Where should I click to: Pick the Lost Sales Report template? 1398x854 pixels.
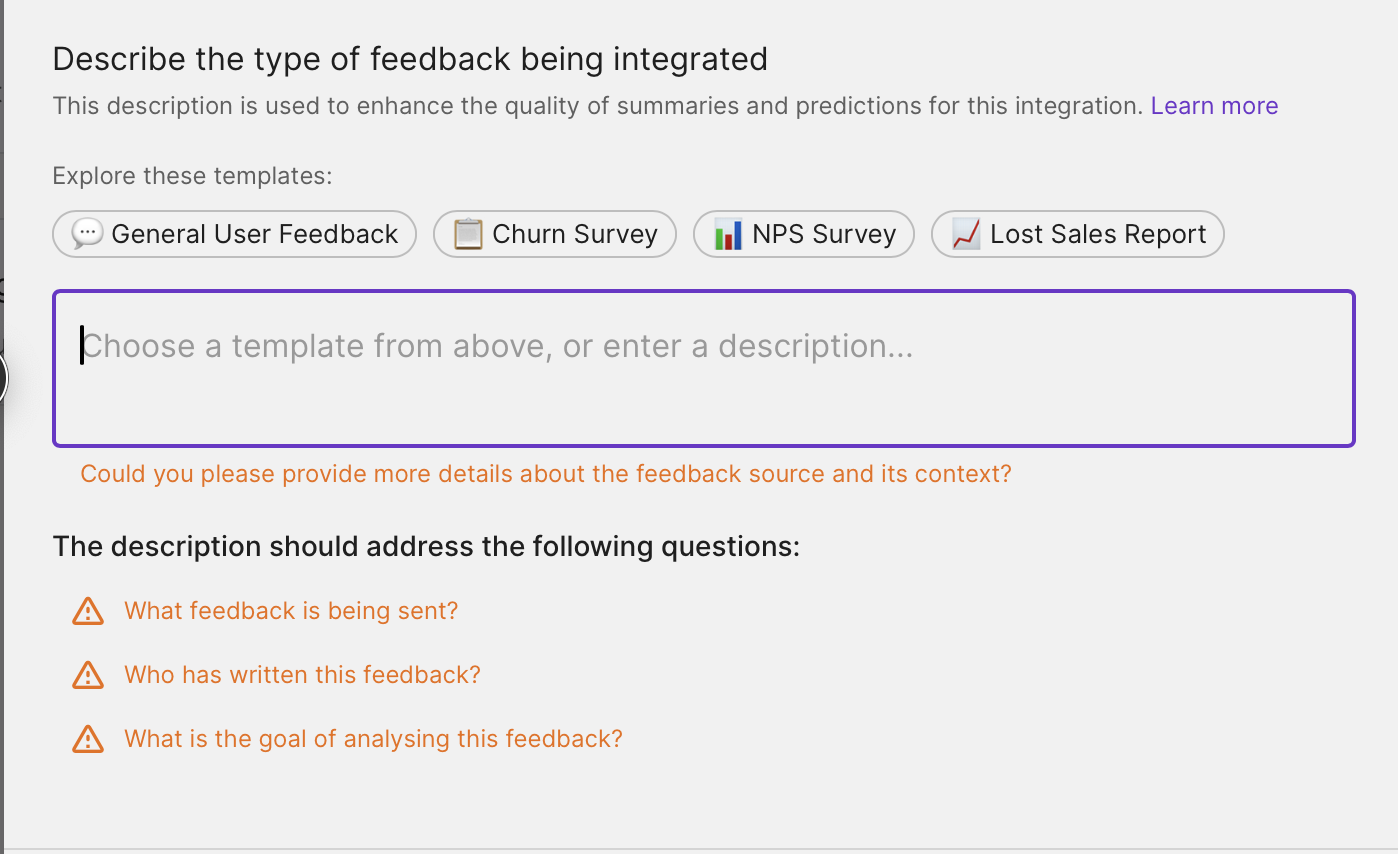(x=1078, y=234)
